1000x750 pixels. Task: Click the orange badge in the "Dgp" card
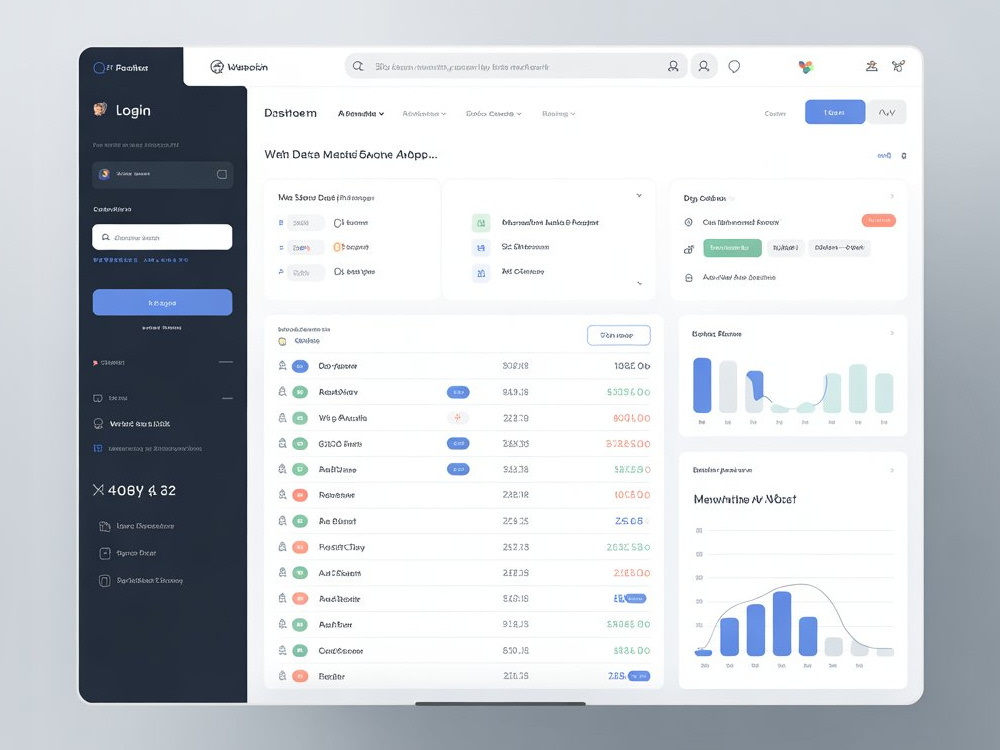[x=878, y=221]
